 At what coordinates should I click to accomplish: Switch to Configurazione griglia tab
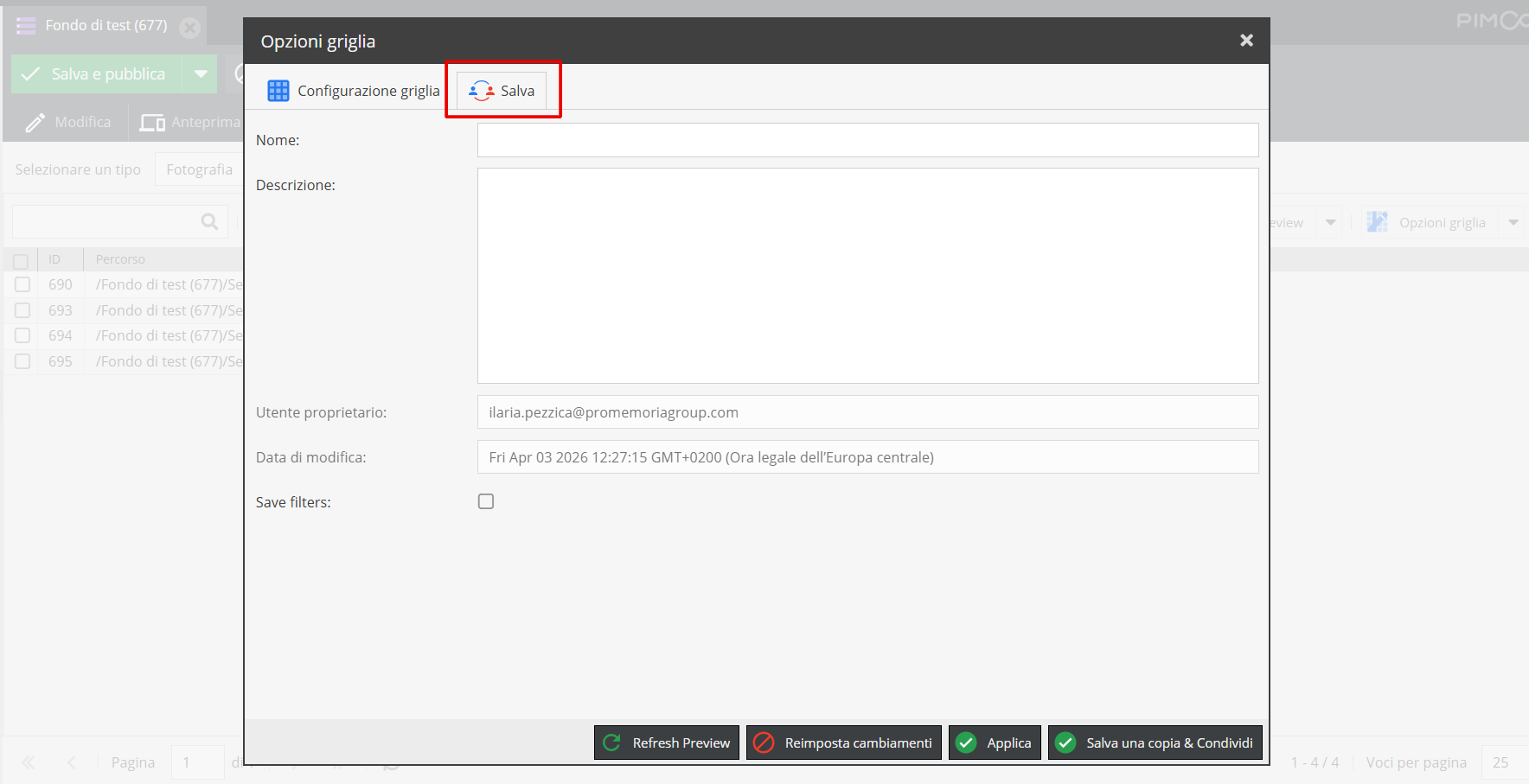tap(354, 91)
